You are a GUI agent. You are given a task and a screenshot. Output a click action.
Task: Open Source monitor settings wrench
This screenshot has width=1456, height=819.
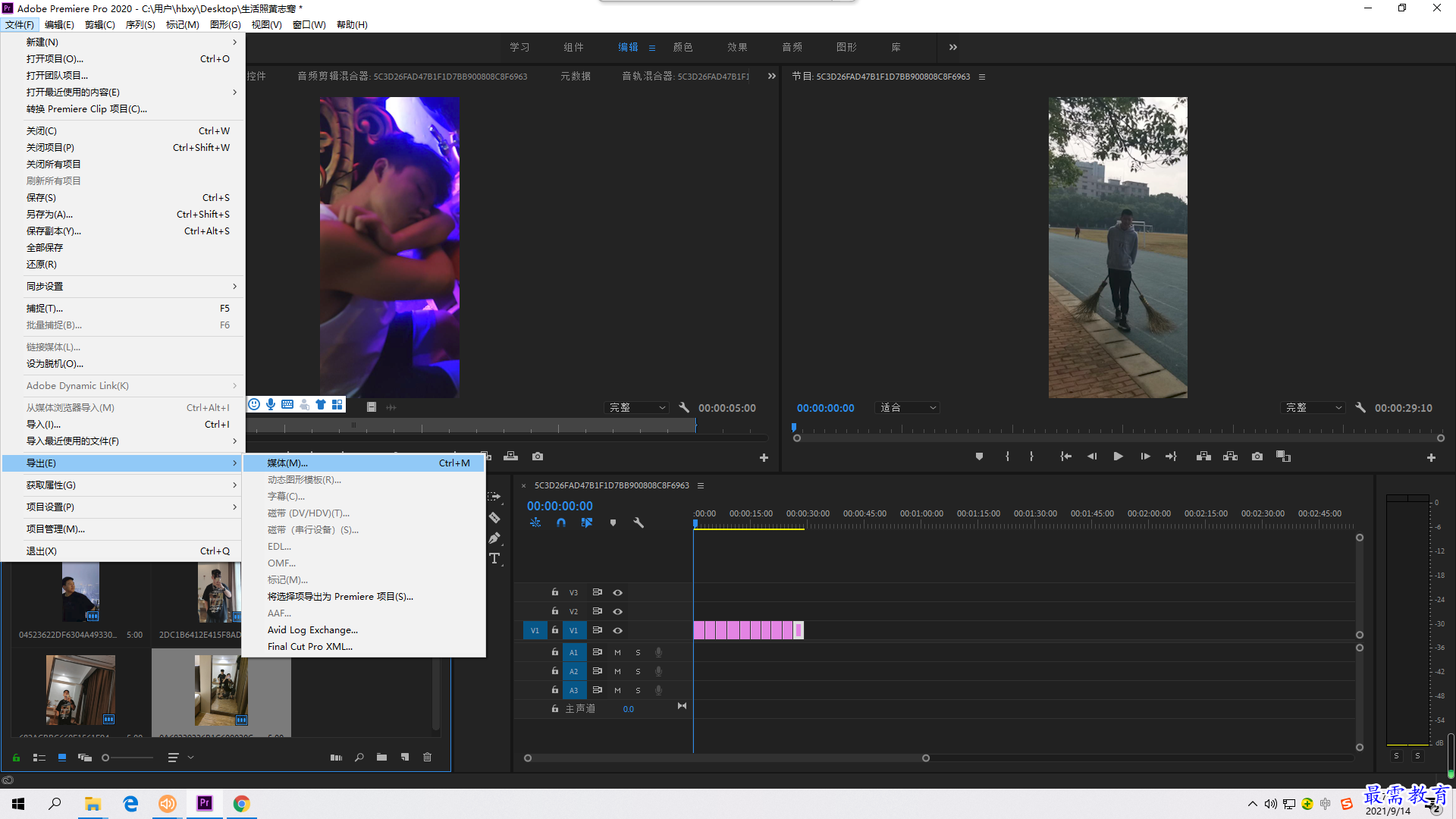684,407
